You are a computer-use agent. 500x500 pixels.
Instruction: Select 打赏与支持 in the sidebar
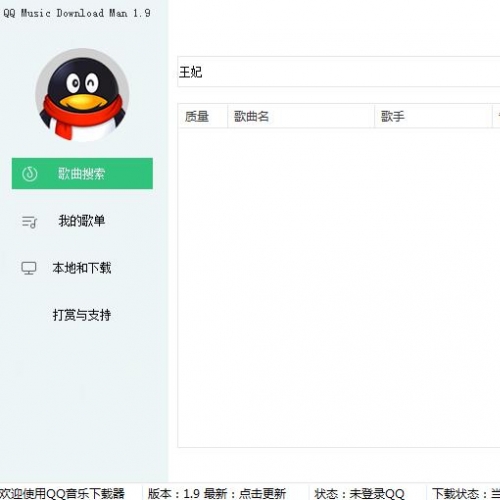tap(82, 315)
